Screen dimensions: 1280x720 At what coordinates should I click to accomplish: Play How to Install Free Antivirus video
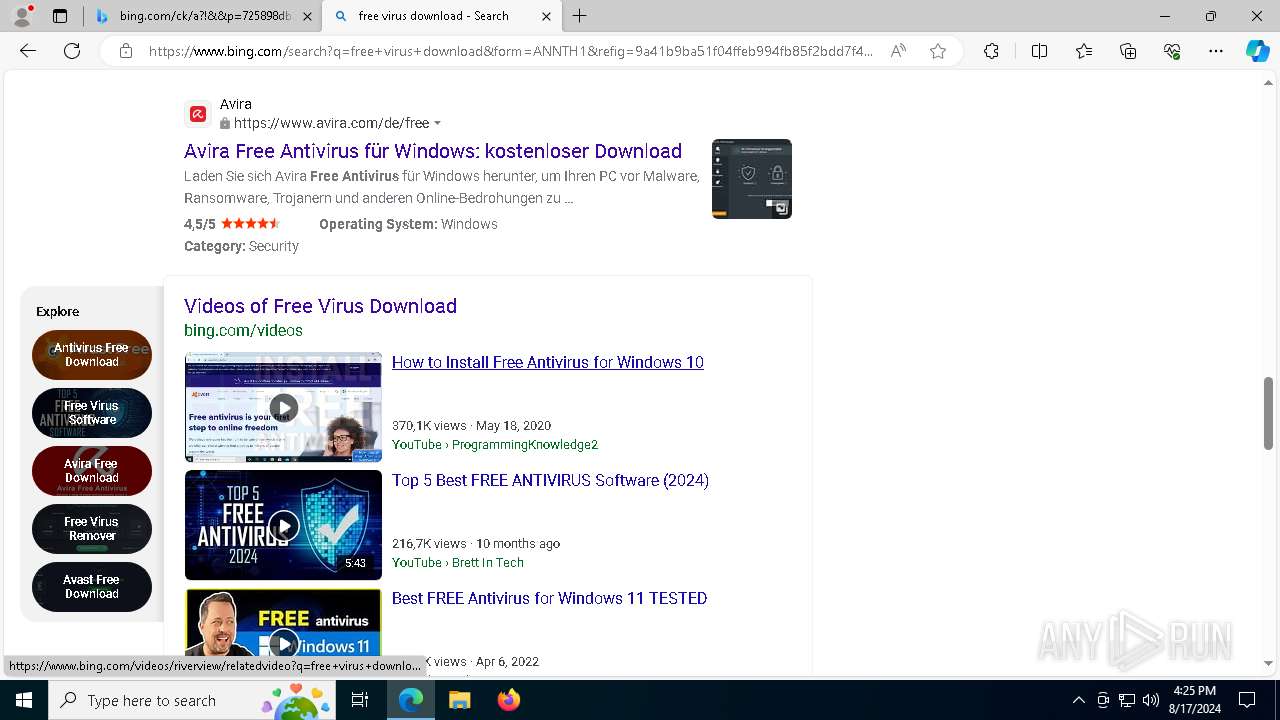pos(283,407)
